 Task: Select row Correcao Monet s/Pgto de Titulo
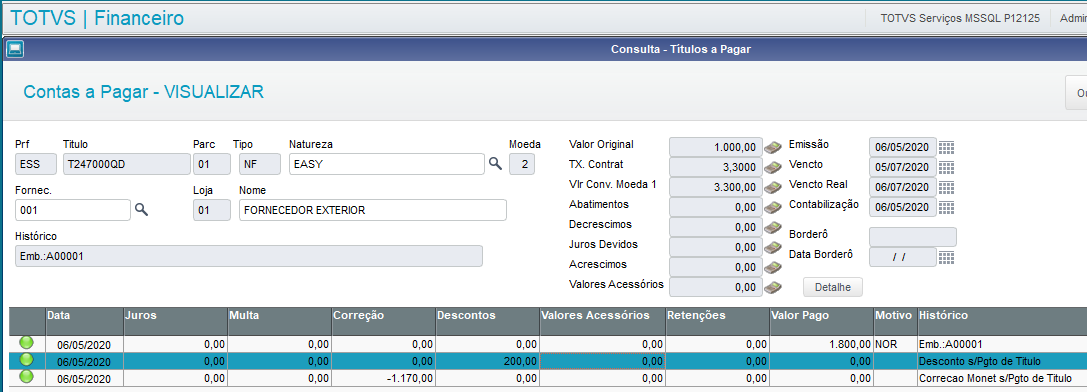coord(548,378)
